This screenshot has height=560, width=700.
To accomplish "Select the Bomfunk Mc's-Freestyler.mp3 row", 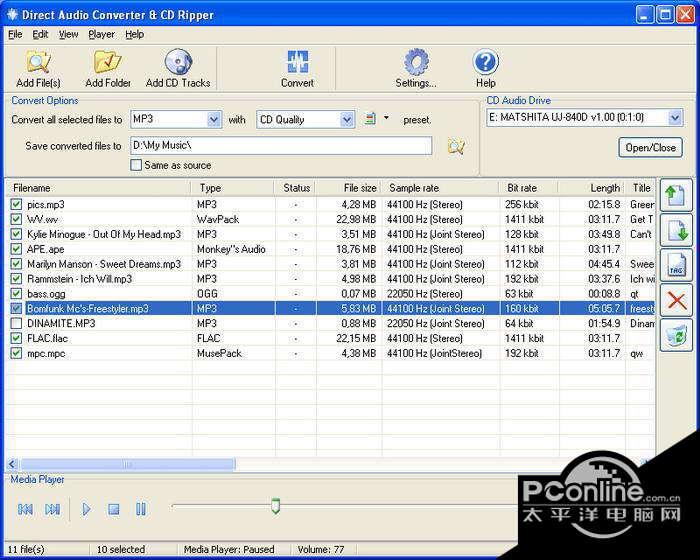I will click(x=331, y=309).
